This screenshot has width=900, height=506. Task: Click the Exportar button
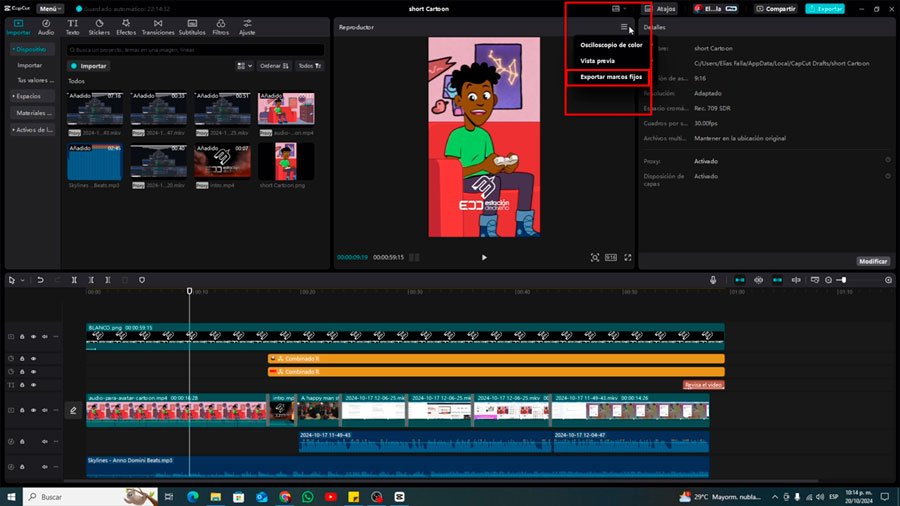tap(825, 9)
